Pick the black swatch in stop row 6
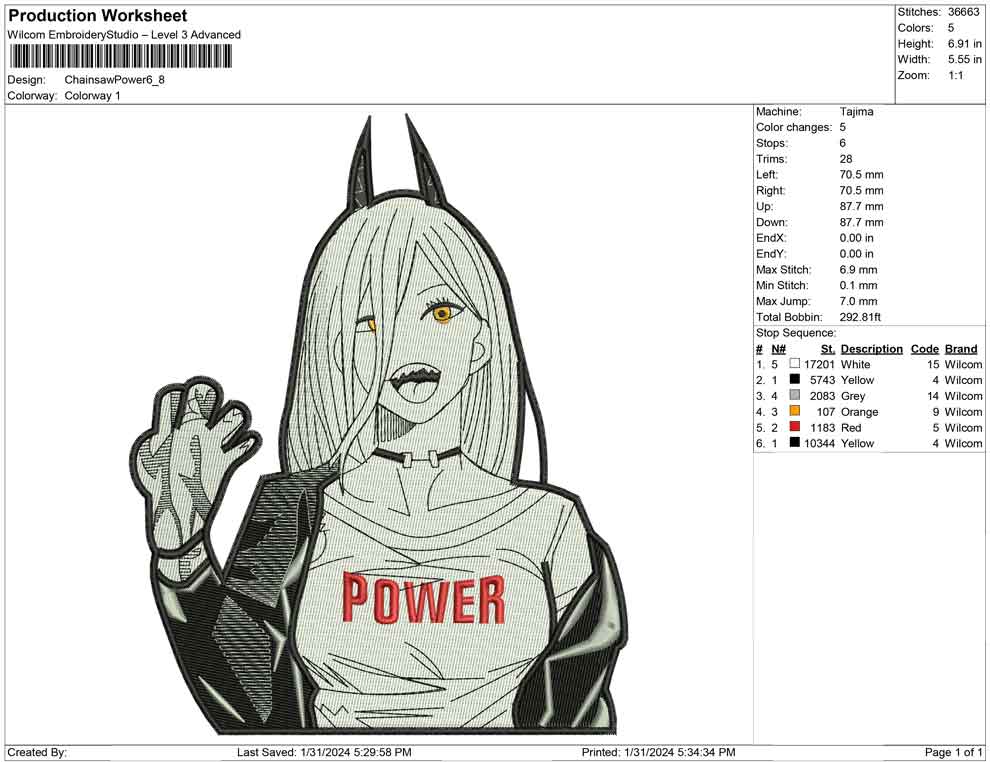Screen dimensions: 990x762 click(x=794, y=443)
